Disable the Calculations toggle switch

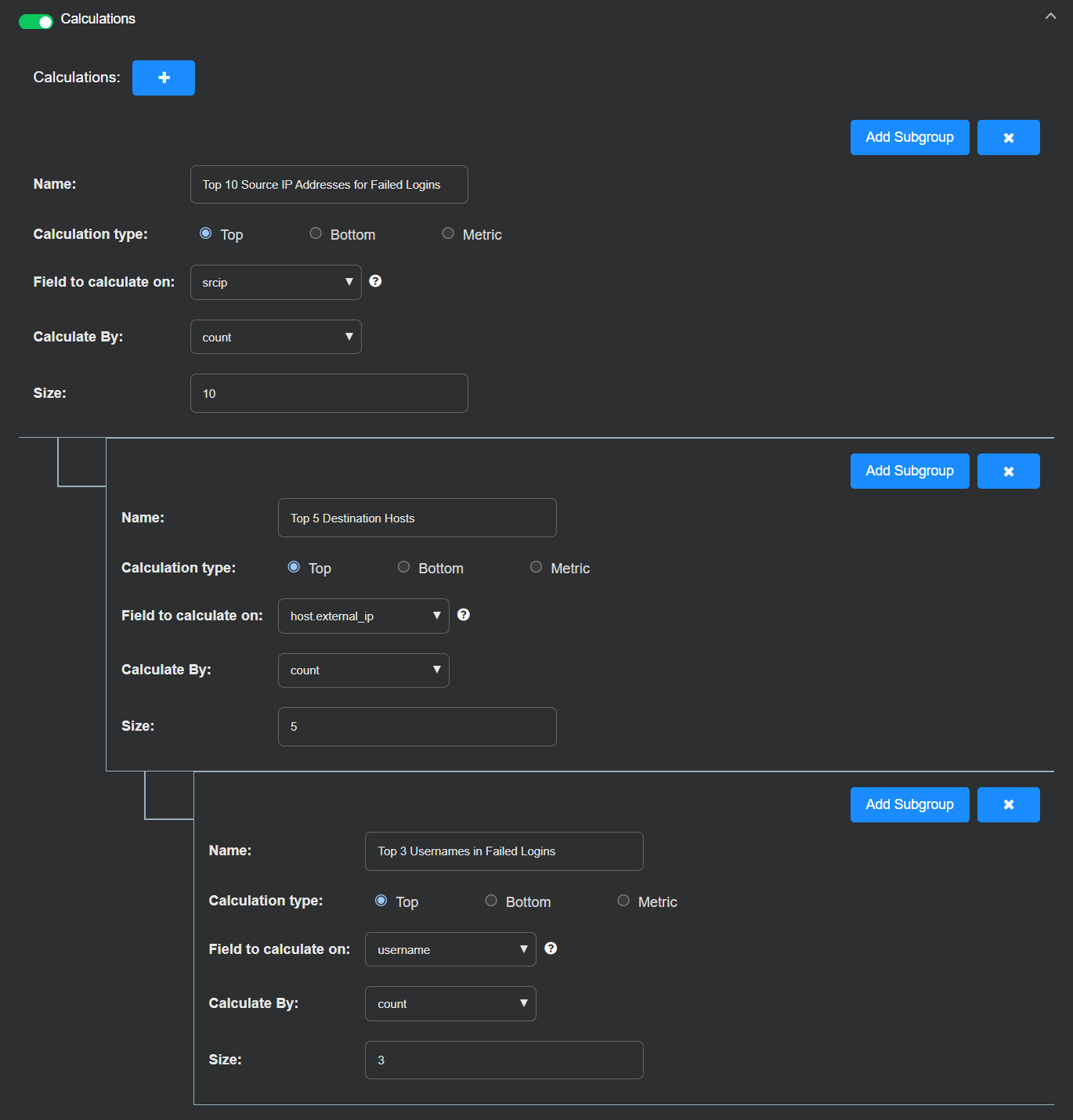pyautogui.click(x=36, y=21)
